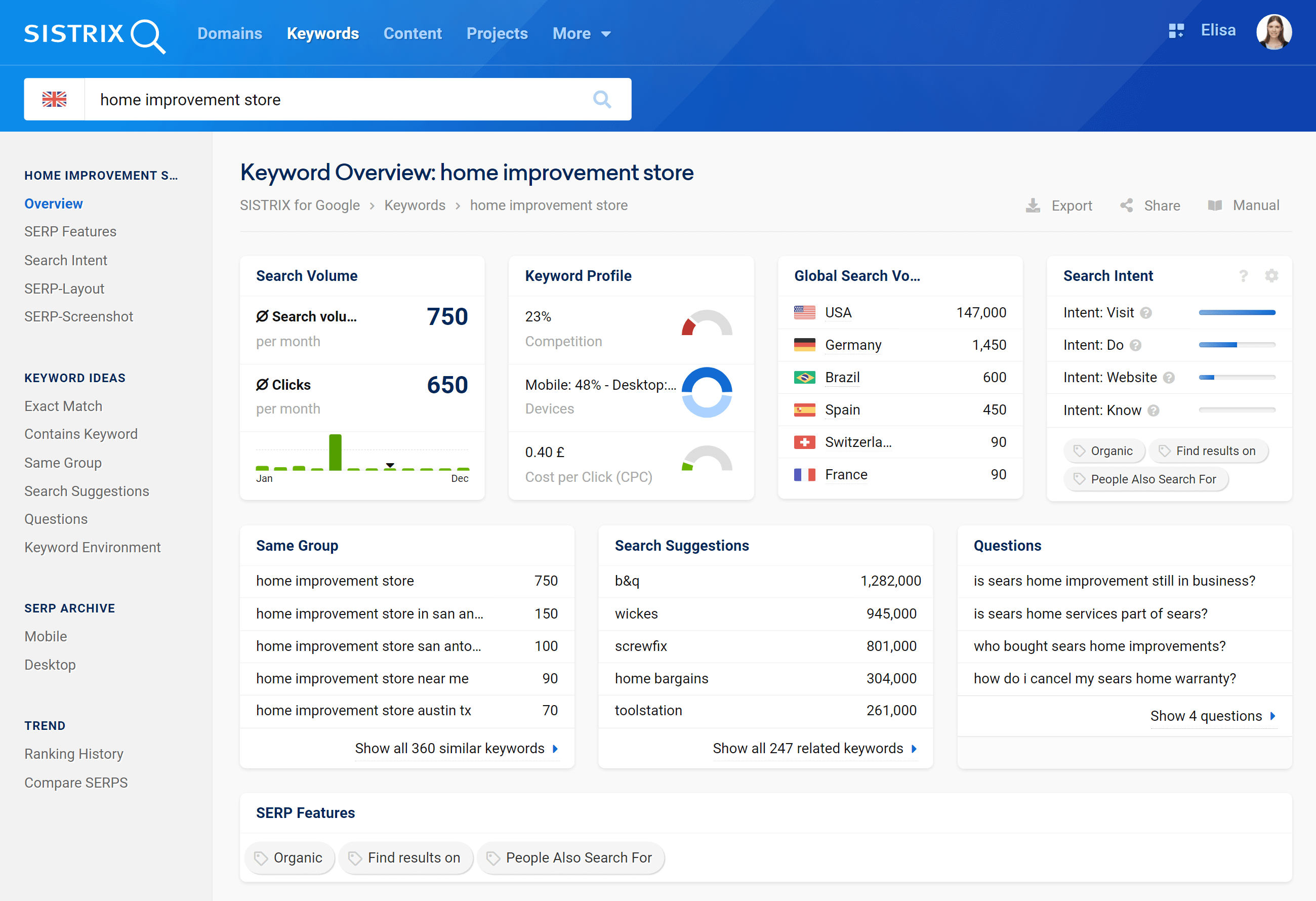Click SISTRIX for Google breadcrumb
Image resolution: width=1316 pixels, height=901 pixels.
(300, 206)
